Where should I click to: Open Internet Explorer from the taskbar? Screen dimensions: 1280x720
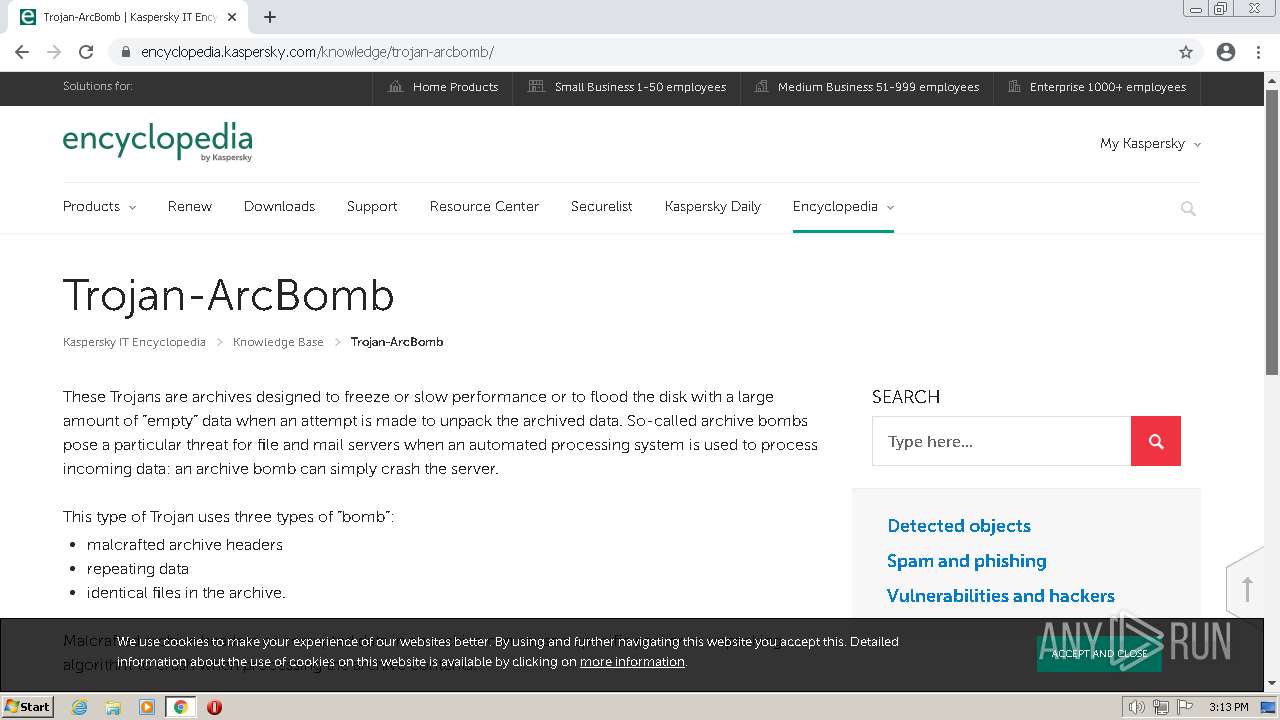pos(80,707)
